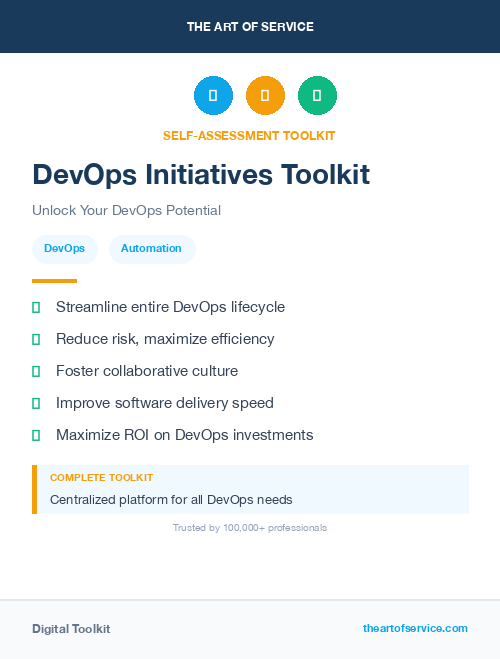Click text Streamline entire DevOps lifecycle
Screen dimensions: 500x659
pyautogui.click(x=171, y=307)
